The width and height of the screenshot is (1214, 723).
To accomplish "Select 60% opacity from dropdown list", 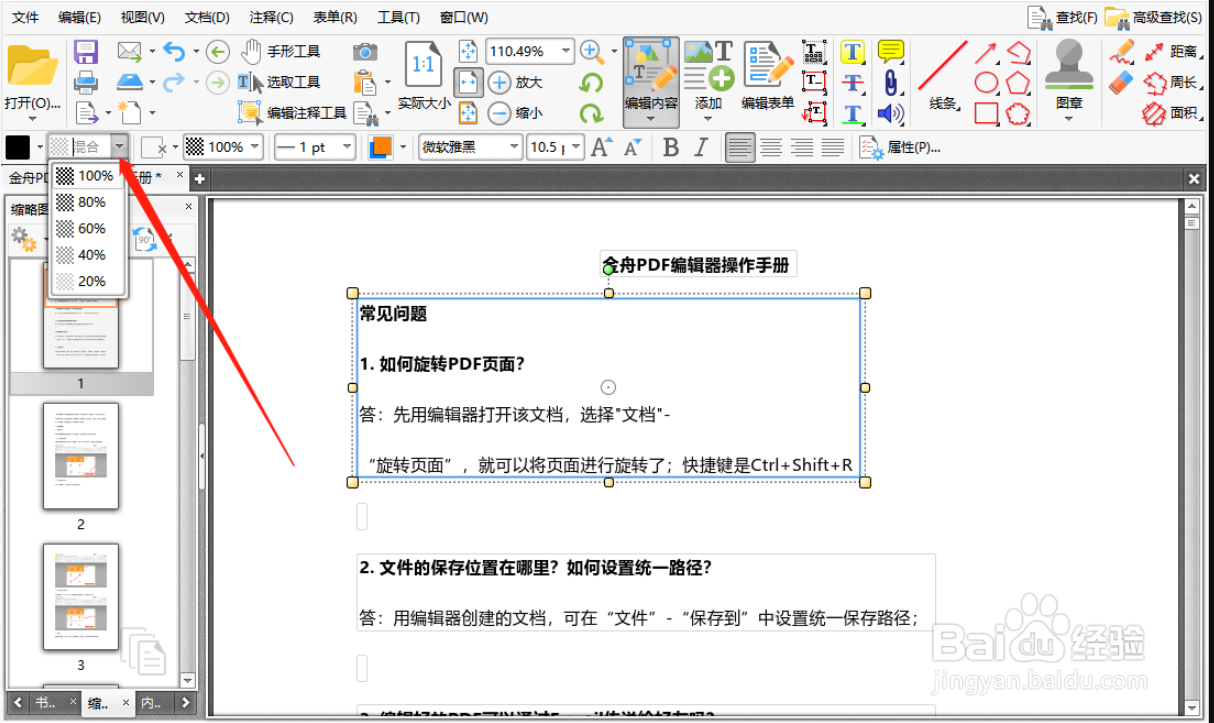I will point(88,228).
